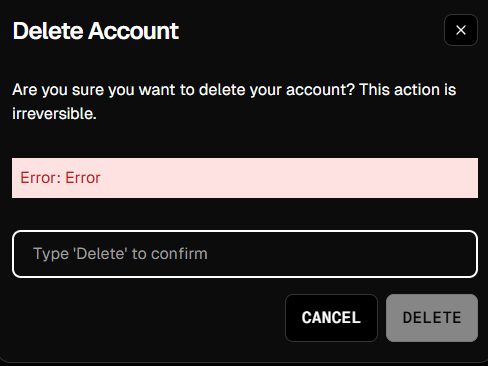Close the Delete Account dialog with X
The image size is (488, 366).
point(461,30)
